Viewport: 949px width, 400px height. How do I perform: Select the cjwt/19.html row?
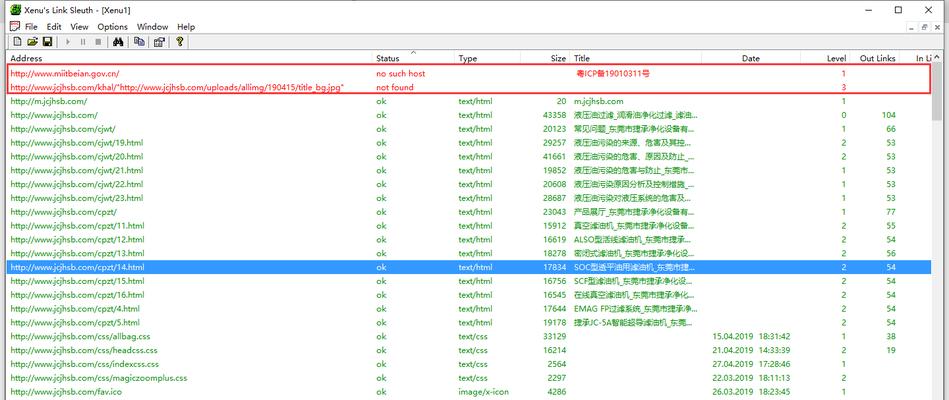[469, 143]
